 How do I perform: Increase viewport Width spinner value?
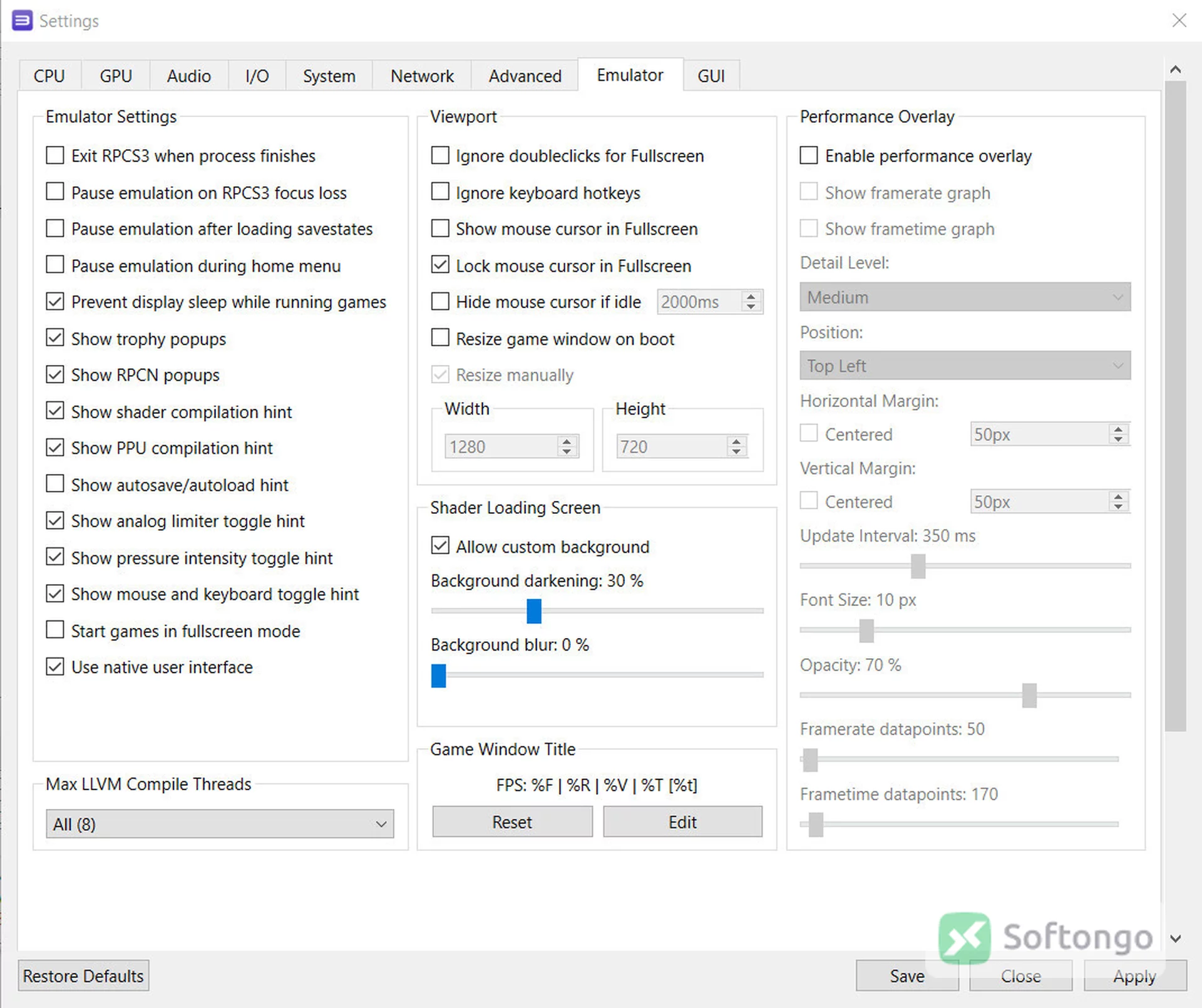[x=567, y=442]
